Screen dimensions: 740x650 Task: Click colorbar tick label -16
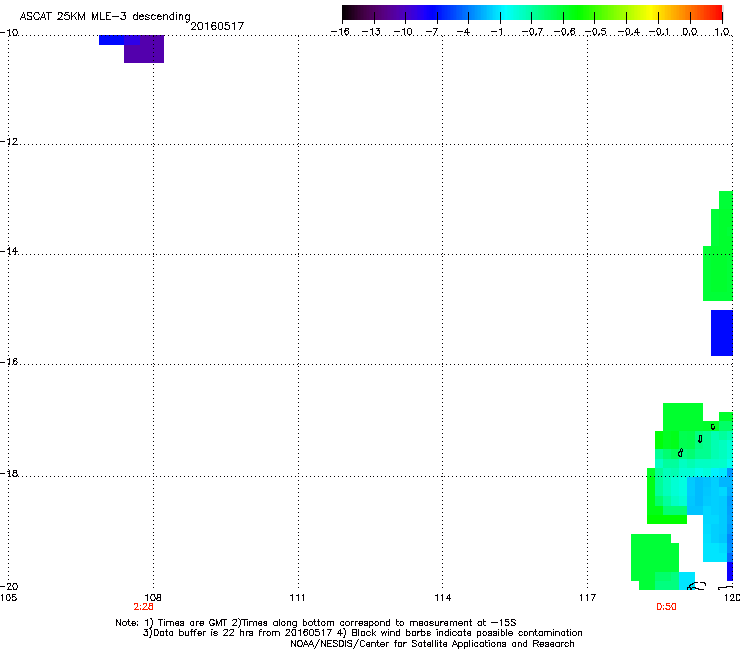click(x=340, y=32)
